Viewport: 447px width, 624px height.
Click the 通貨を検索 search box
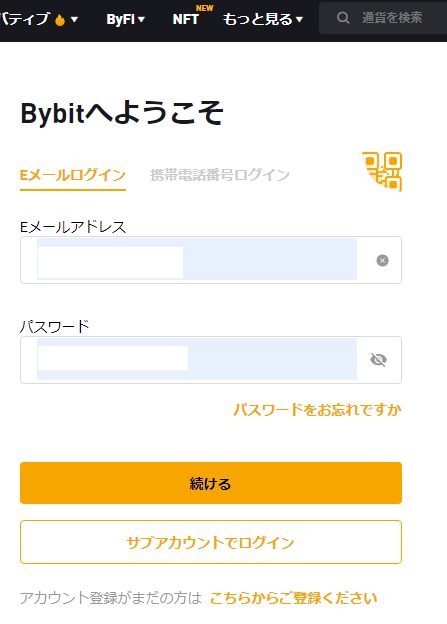click(x=383, y=18)
